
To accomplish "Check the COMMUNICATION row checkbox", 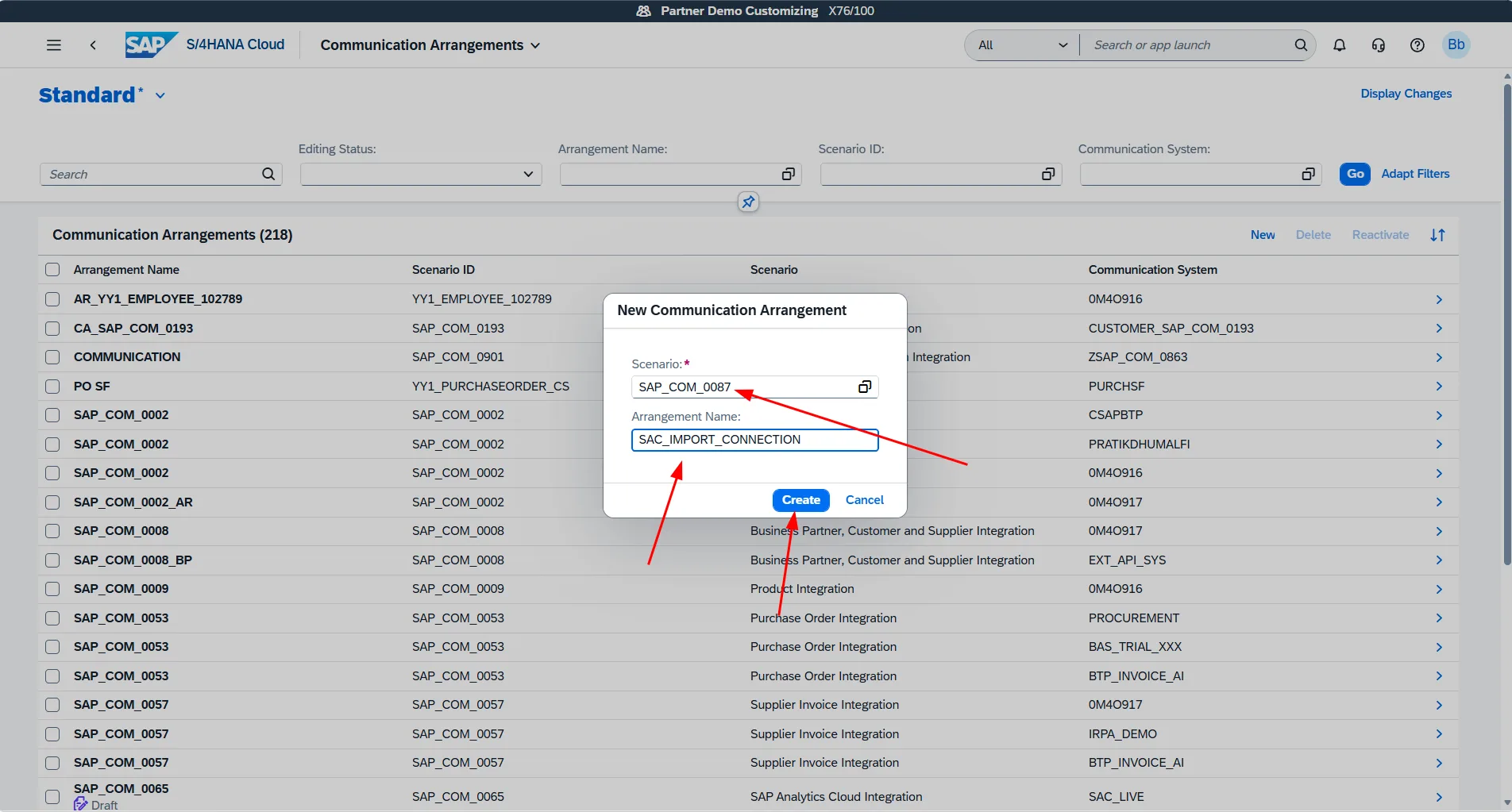I will tap(52, 357).
